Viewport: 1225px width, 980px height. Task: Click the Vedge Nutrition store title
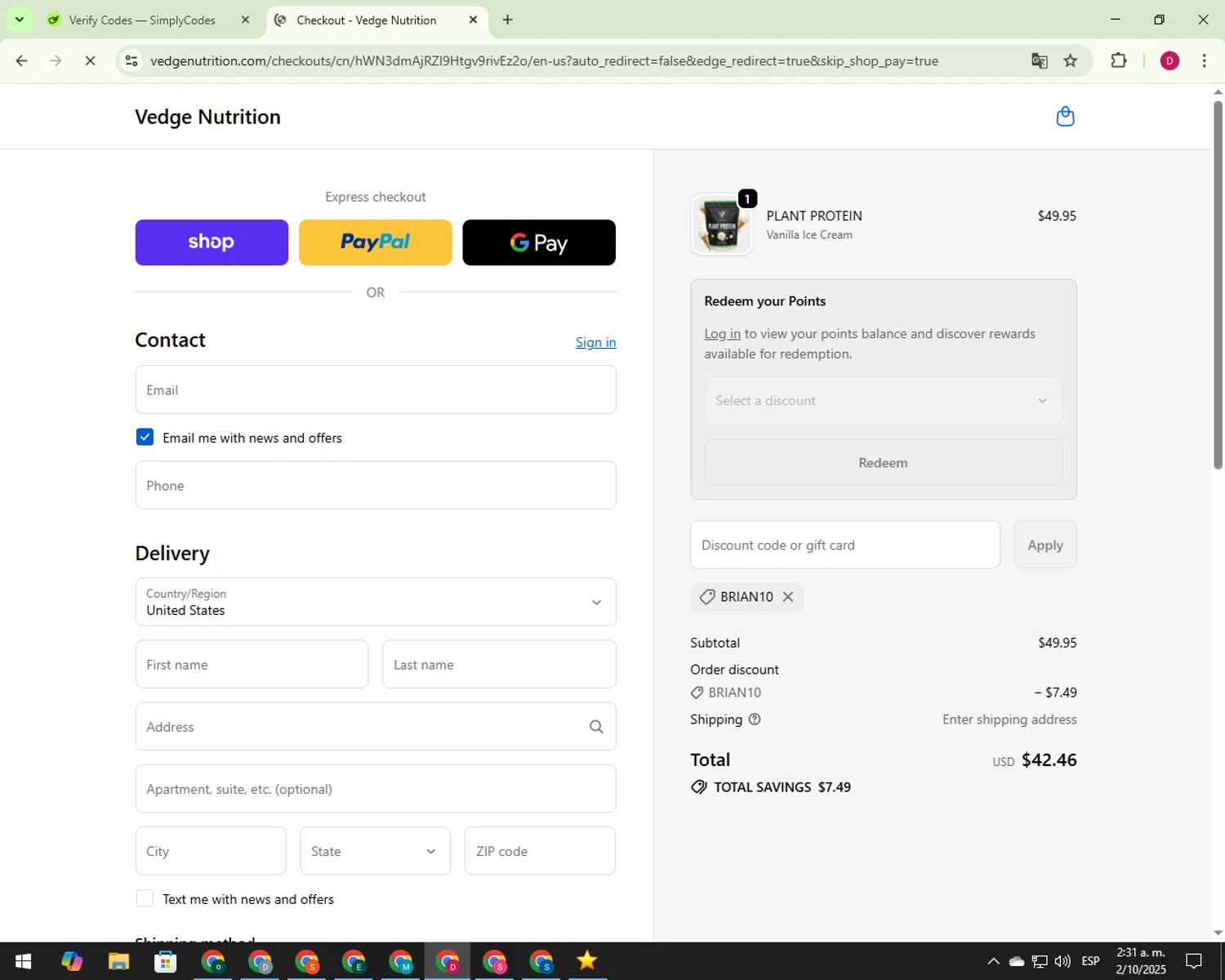[x=207, y=117]
